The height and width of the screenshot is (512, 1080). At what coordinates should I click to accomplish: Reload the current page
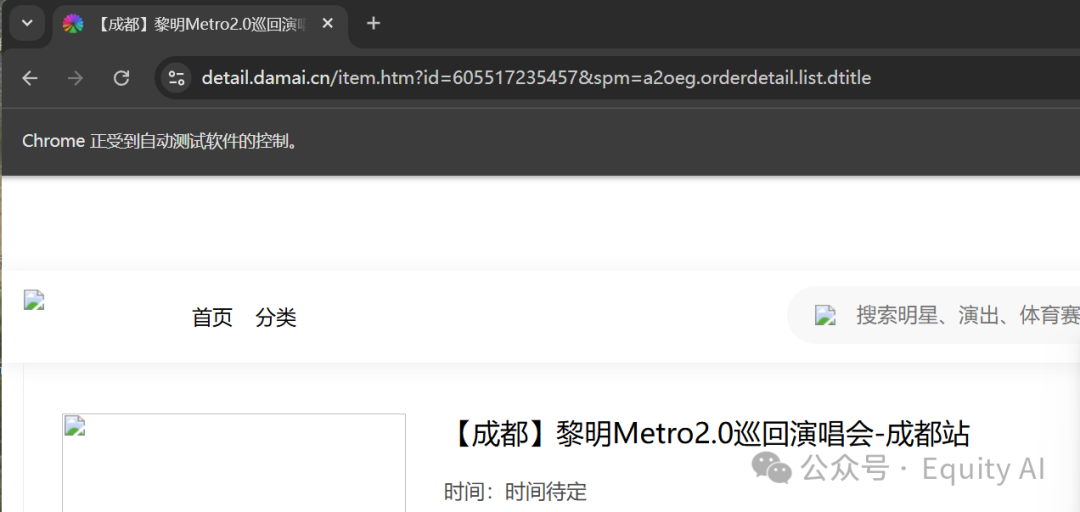coord(121,78)
